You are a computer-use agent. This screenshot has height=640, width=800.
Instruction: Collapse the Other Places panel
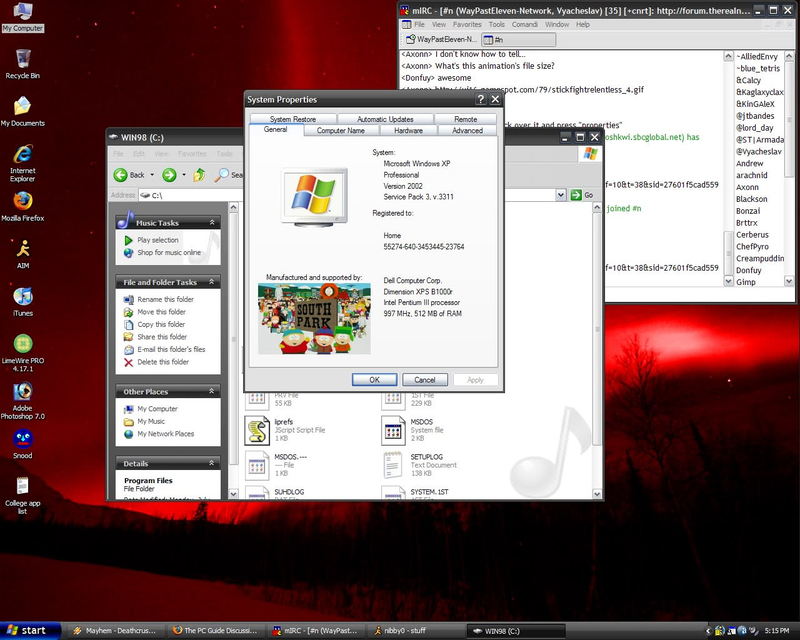[212, 391]
